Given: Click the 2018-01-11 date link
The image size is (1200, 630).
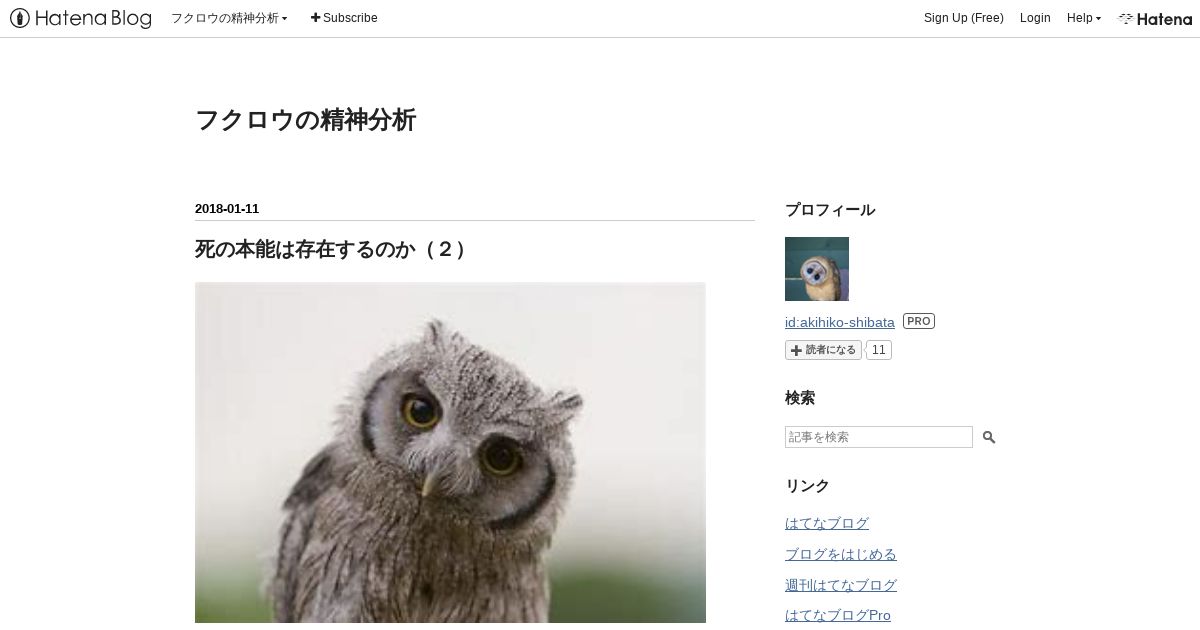Looking at the screenshot, I should pyautogui.click(x=227, y=209).
